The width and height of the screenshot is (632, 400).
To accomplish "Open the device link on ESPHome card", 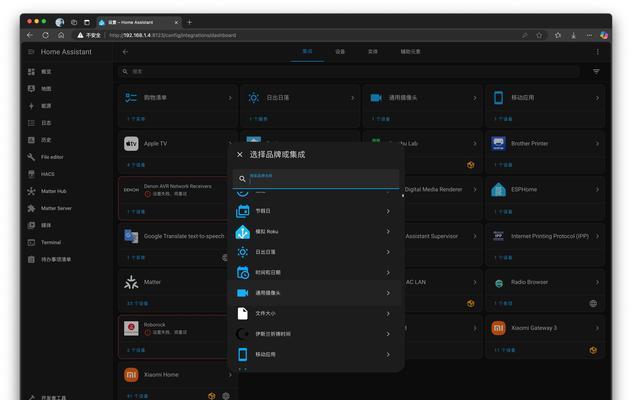I will click(503, 212).
